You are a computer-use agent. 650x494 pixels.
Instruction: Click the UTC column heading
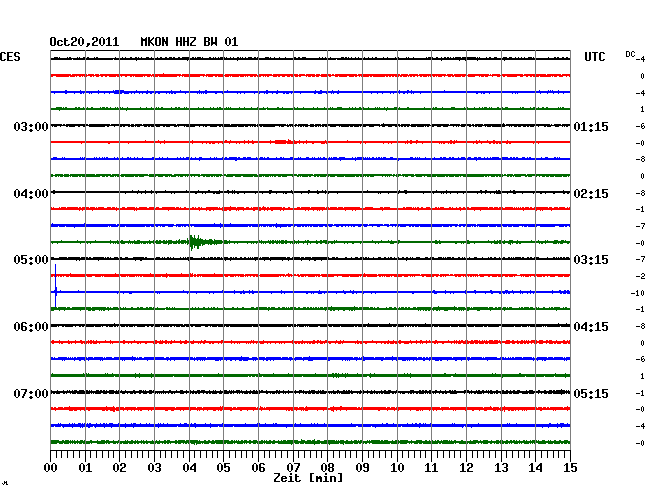(x=594, y=57)
